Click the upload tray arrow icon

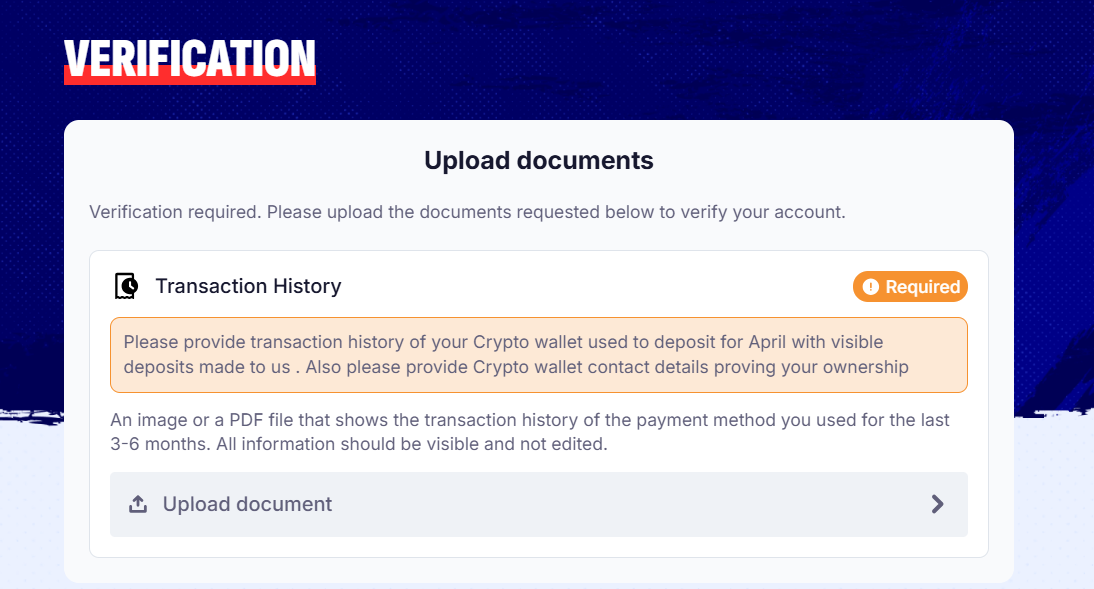[138, 505]
